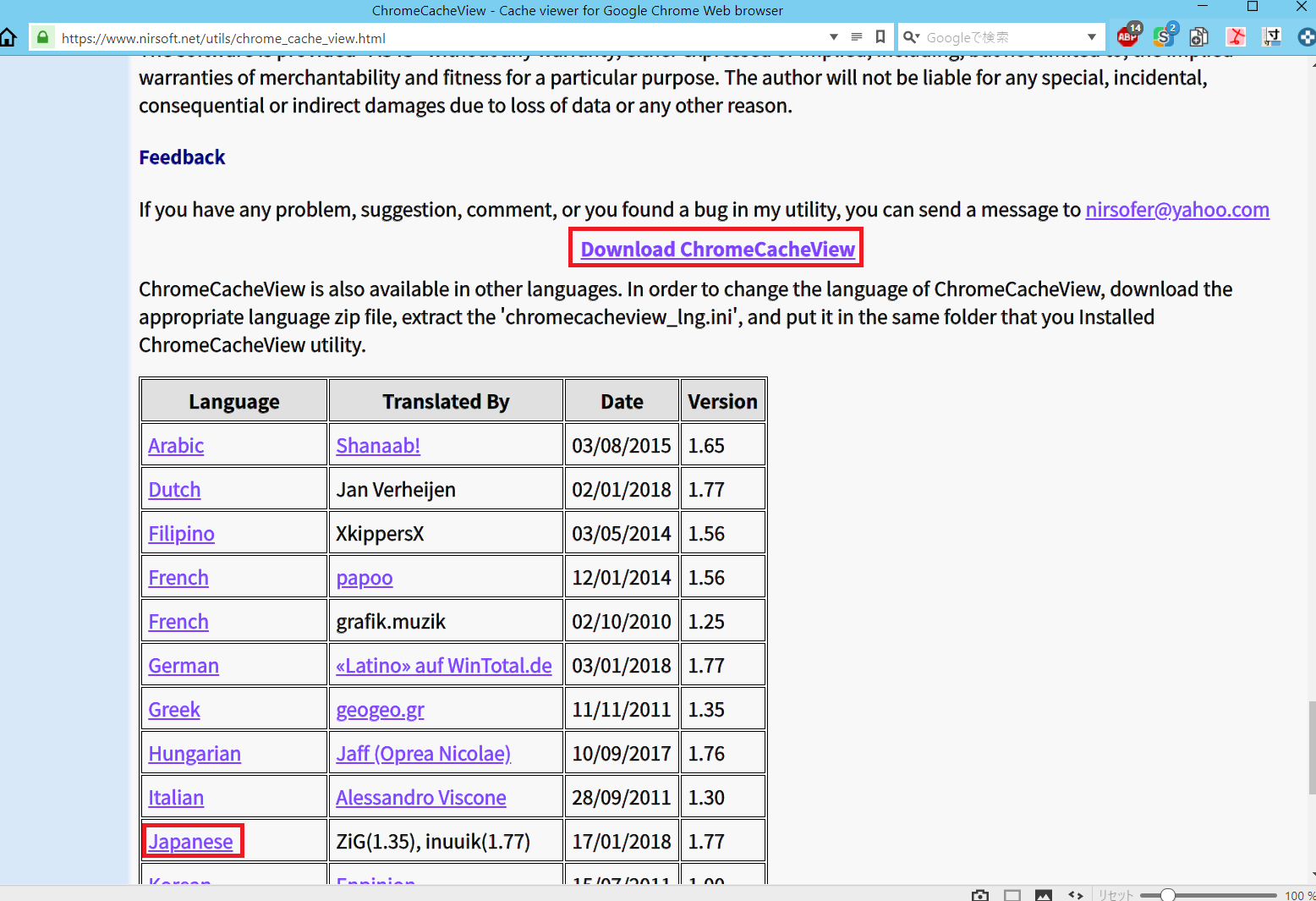Image resolution: width=1316 pixels, height=901 pixels.
Task: Download the Filipino language file
Action: coord(181,534)
